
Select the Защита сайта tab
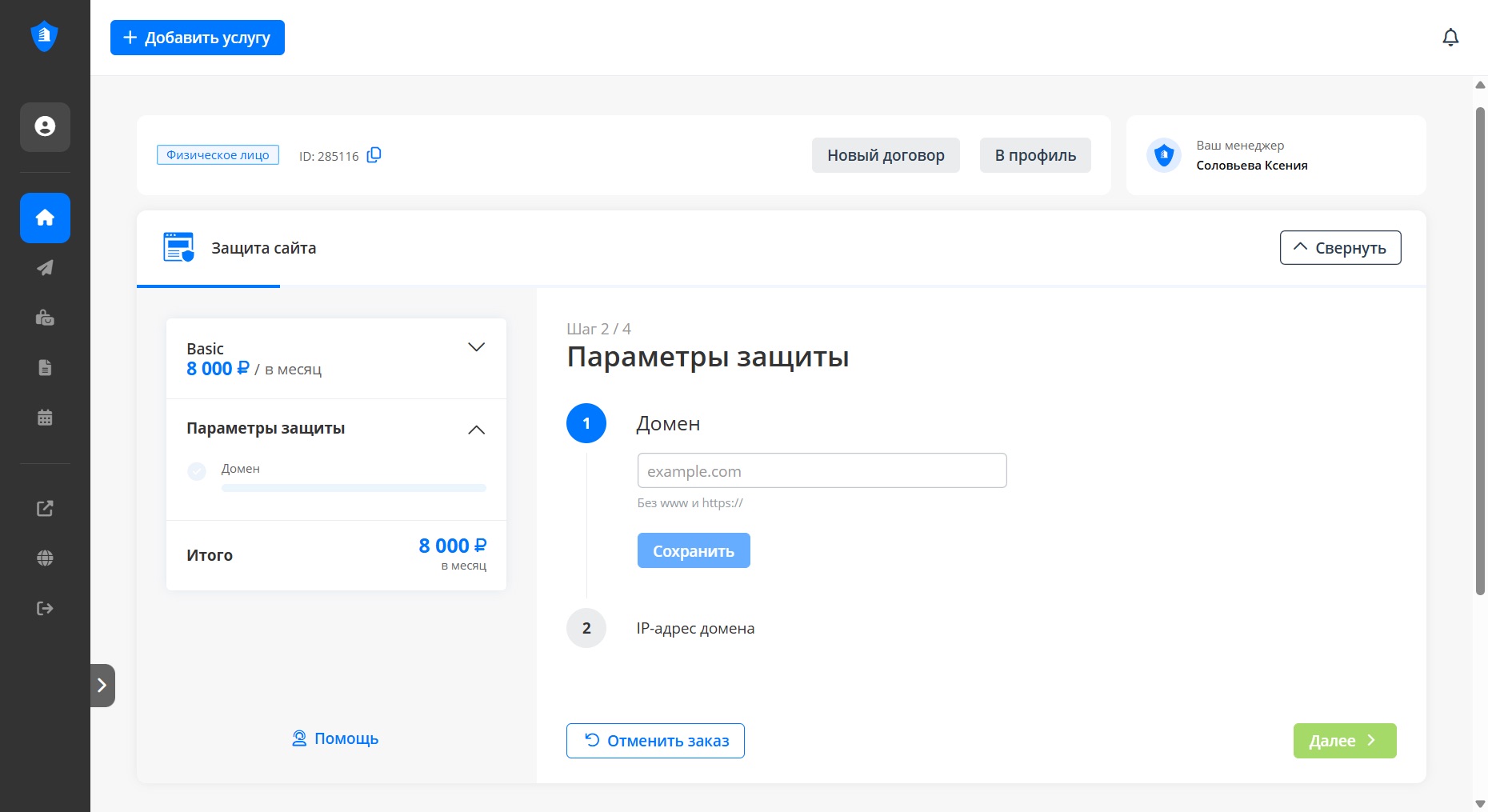tap(240, 248)
